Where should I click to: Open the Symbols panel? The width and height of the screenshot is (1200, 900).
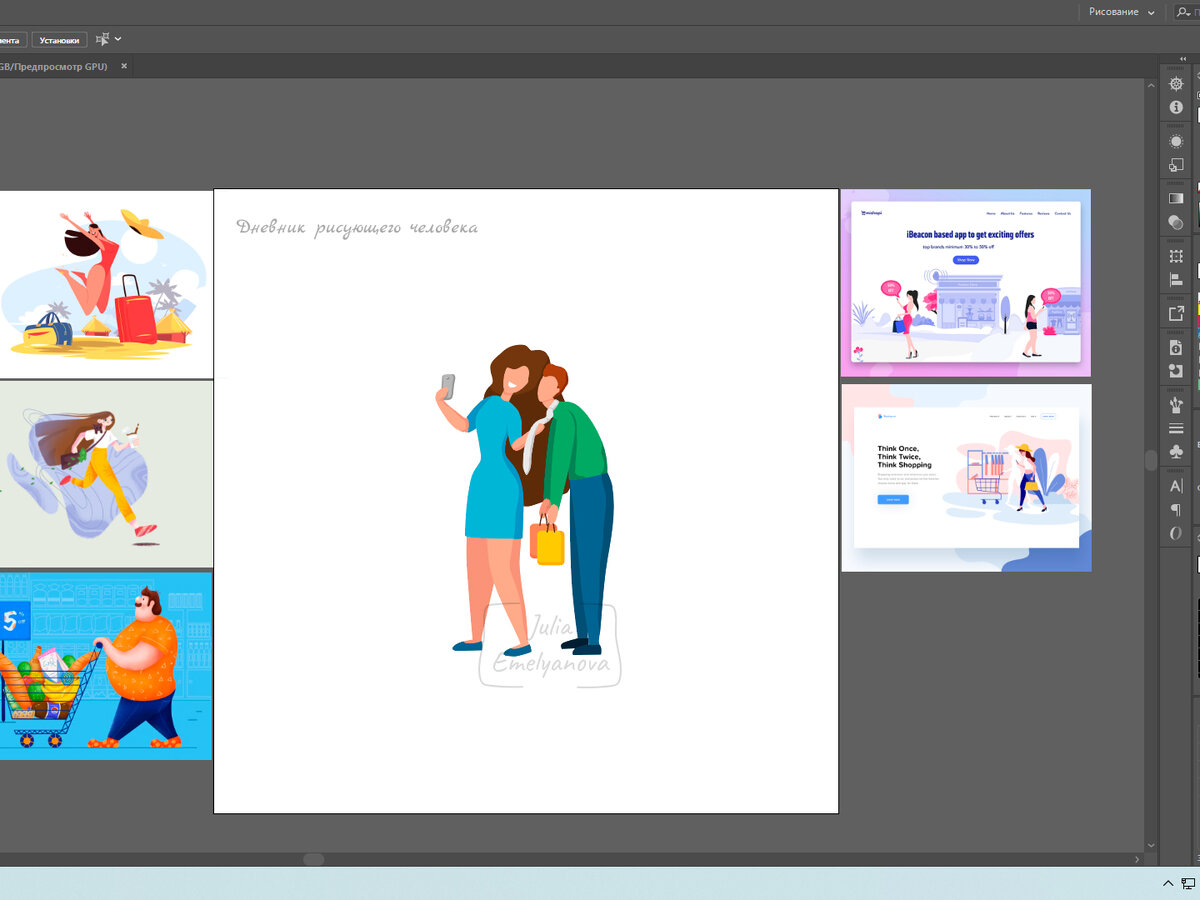click(x=1176, y=451)
